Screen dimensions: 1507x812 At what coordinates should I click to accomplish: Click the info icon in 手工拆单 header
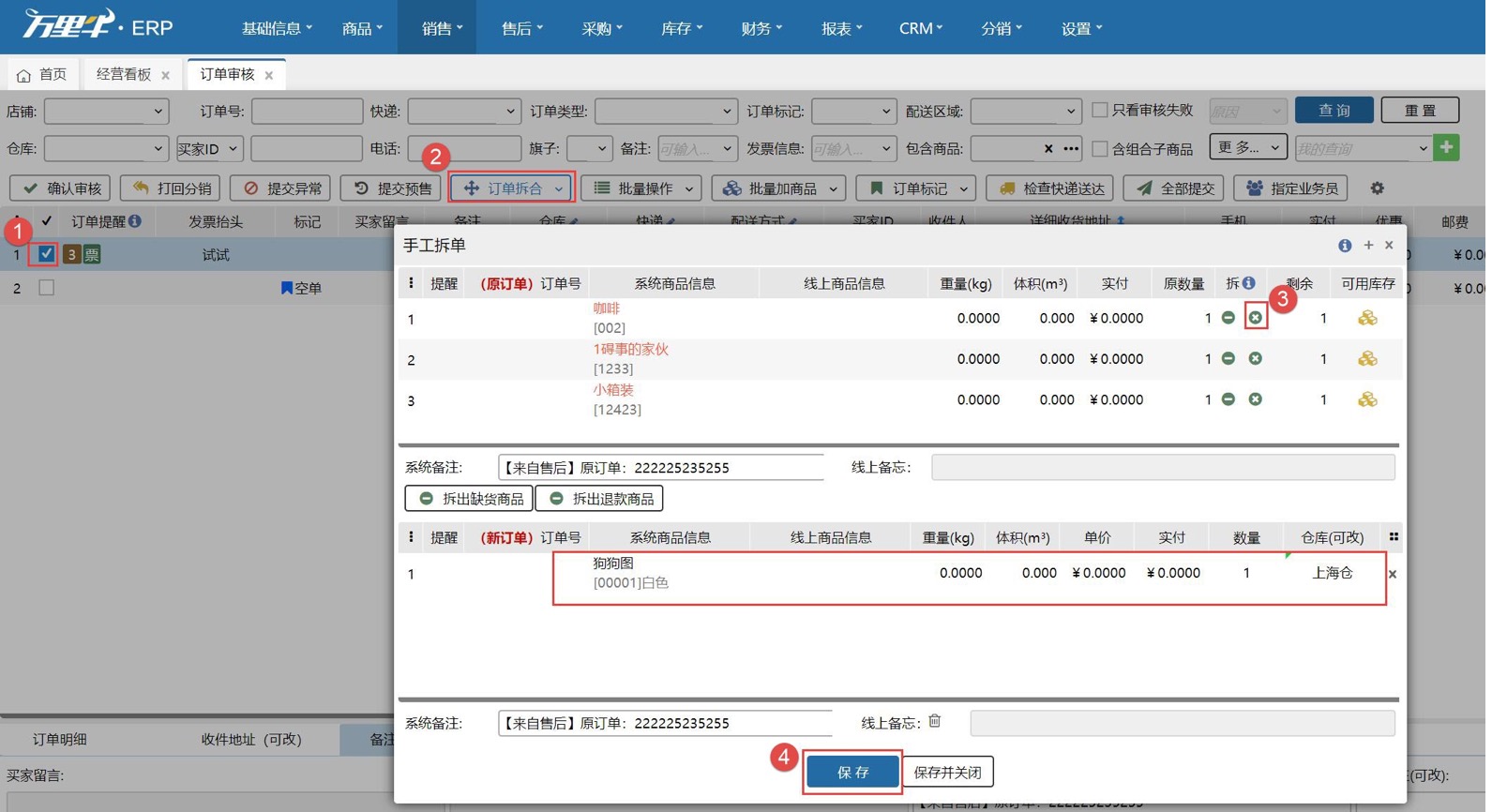tap(1345, 246)
